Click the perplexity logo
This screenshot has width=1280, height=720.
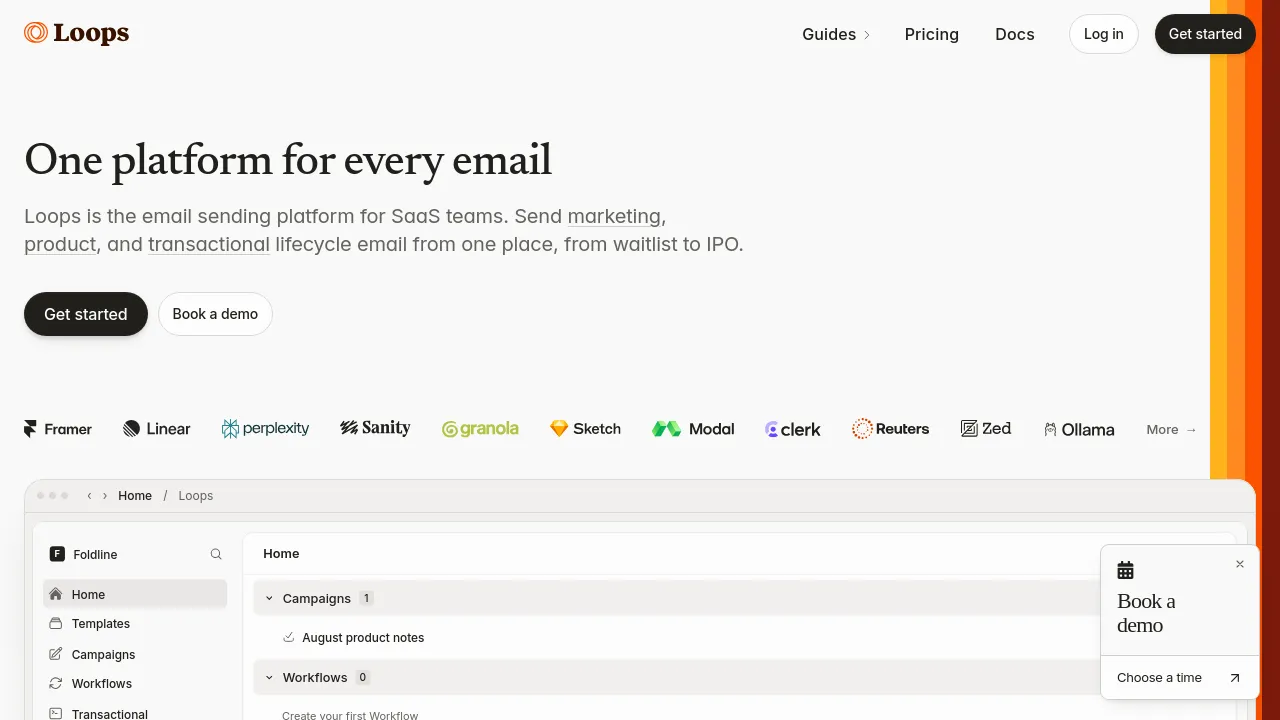click(265, 429)
